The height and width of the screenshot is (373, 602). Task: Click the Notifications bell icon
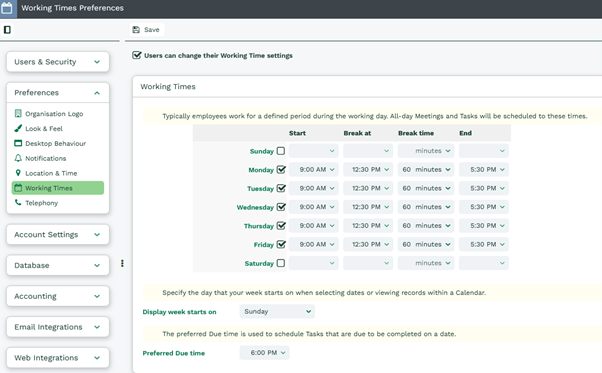coord(18,158)
